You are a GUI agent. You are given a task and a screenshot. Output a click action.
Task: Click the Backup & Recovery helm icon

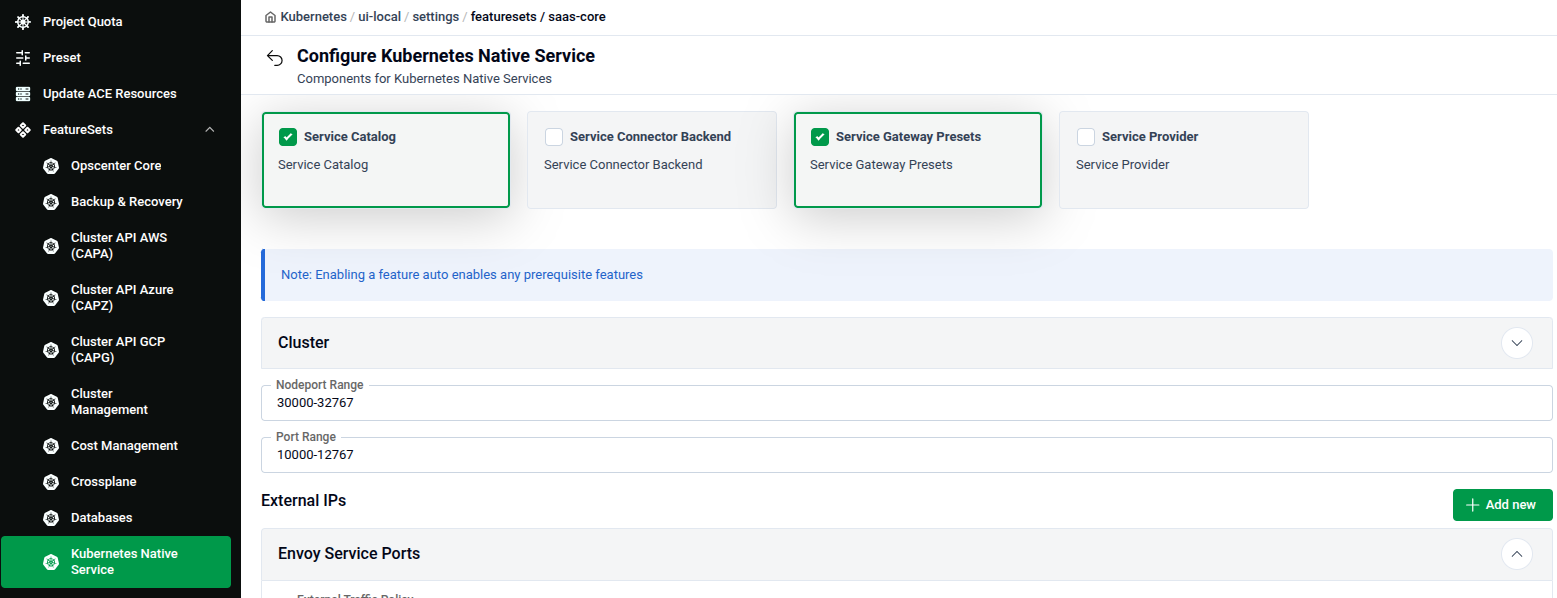[x=51, y=202]
